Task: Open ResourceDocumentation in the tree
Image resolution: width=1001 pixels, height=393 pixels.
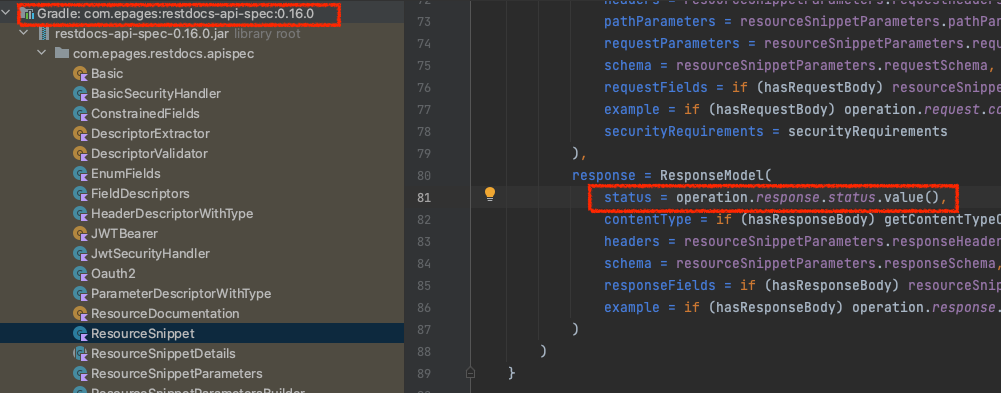Action: 165,314
